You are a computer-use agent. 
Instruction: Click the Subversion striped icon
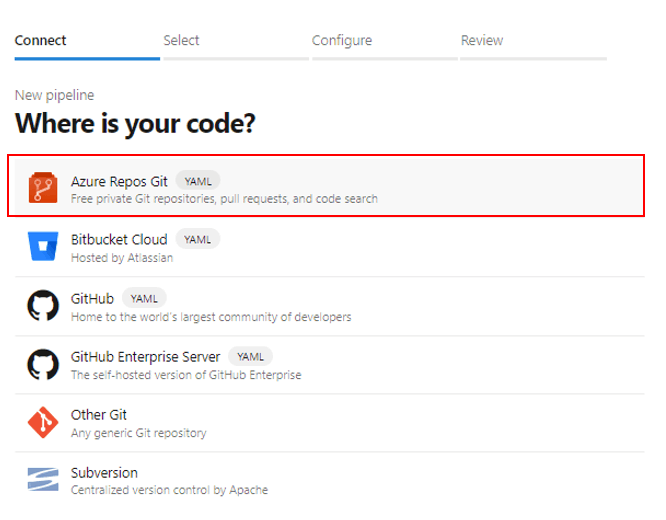(x=43, y=479)
